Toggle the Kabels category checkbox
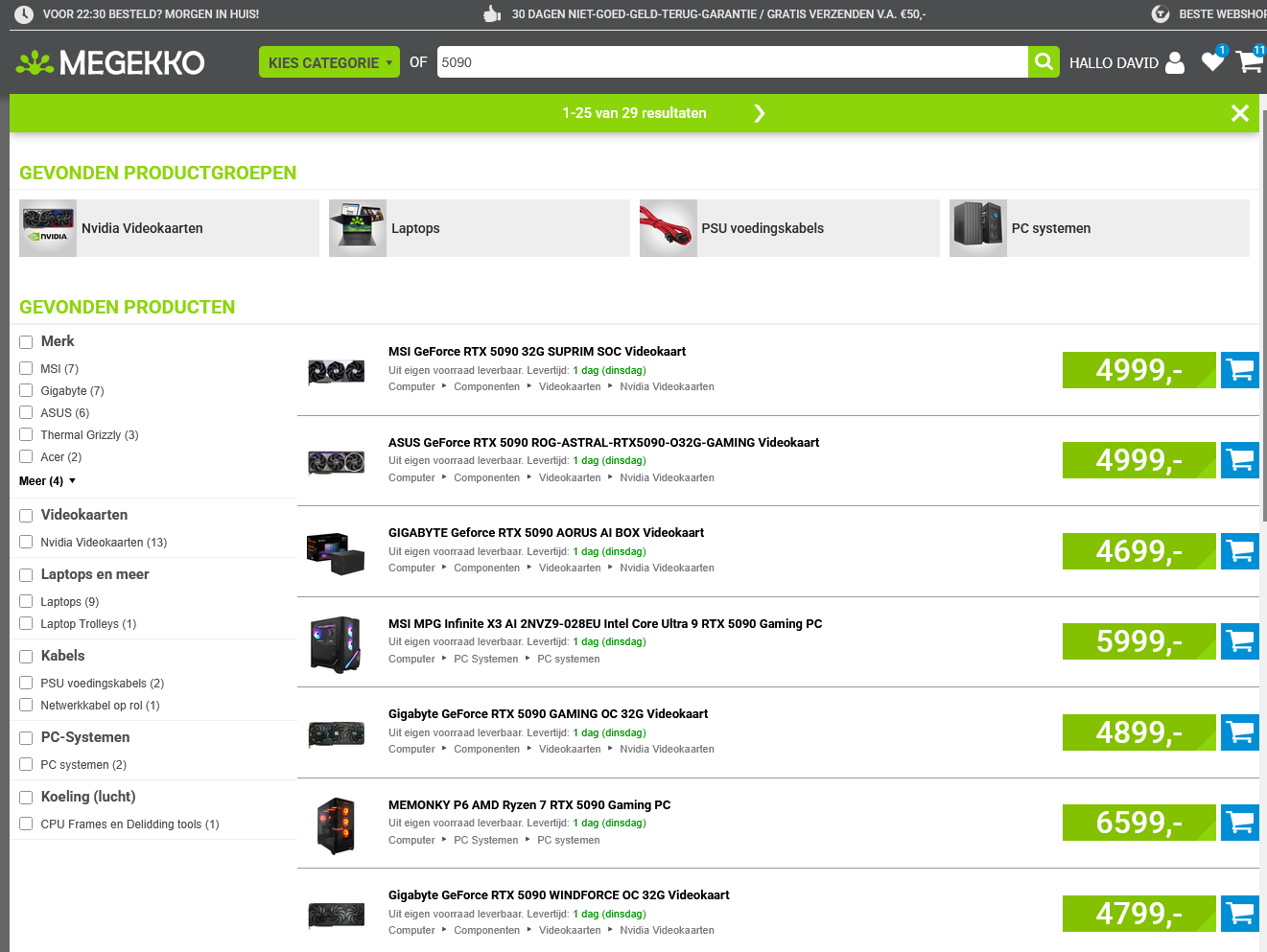This screenshot has width=1267, height=952. 26,657
